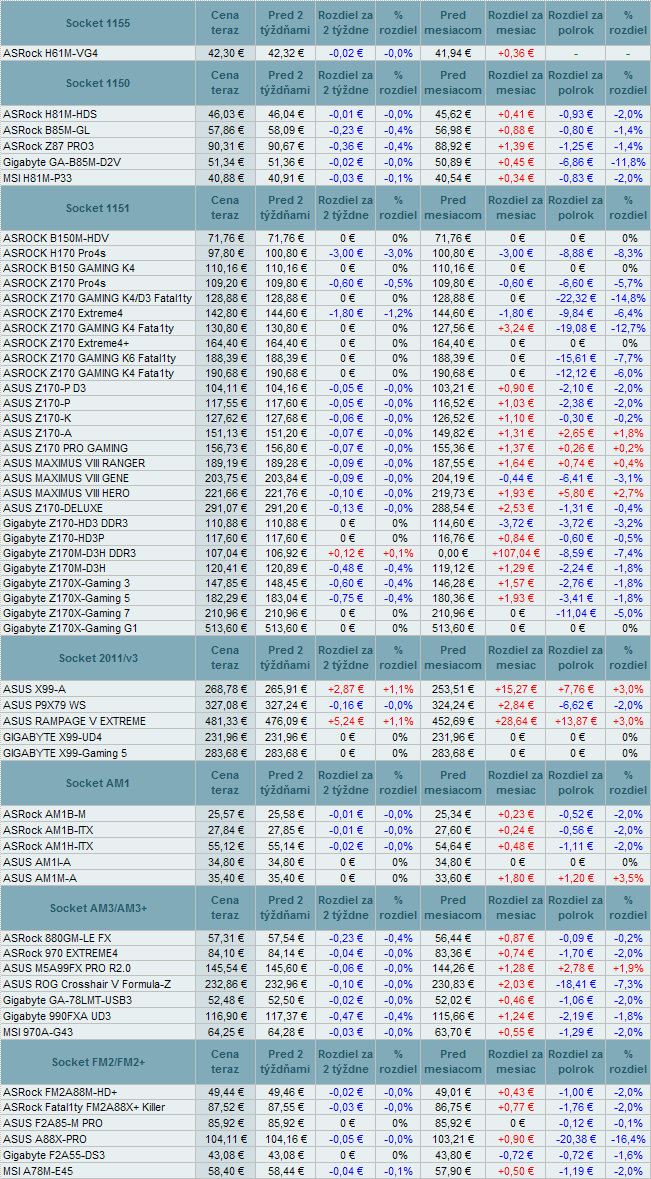
Task: Click the +15,27 € monthly difference cell
Action: coord(516,689)
